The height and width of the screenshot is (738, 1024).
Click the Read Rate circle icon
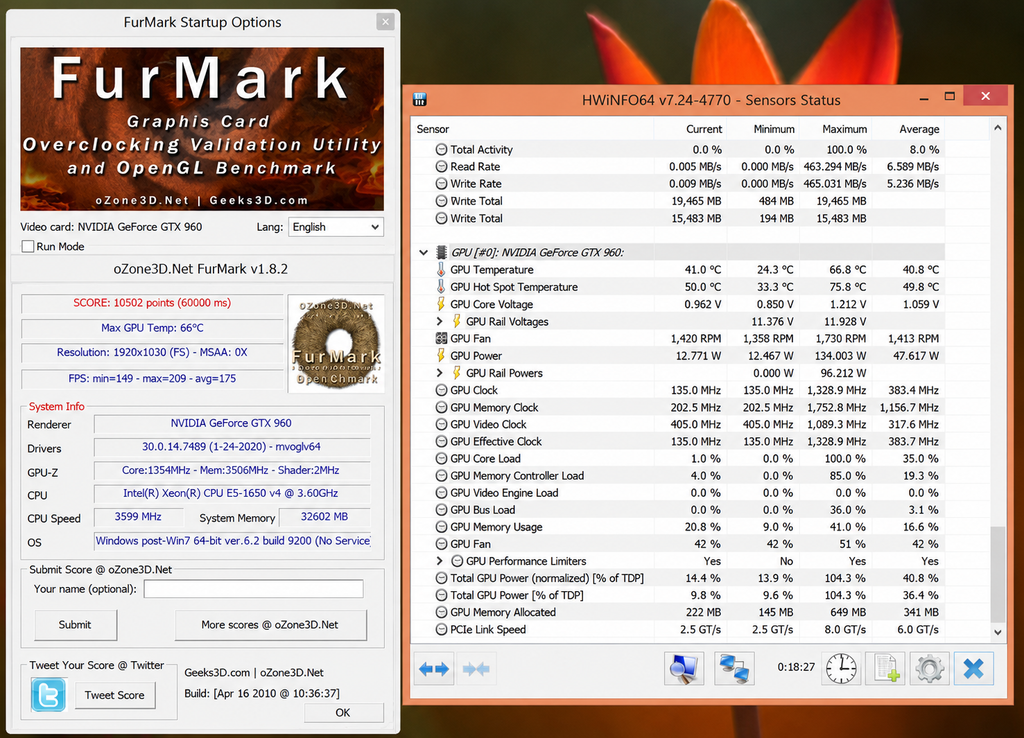pos(441,167)
